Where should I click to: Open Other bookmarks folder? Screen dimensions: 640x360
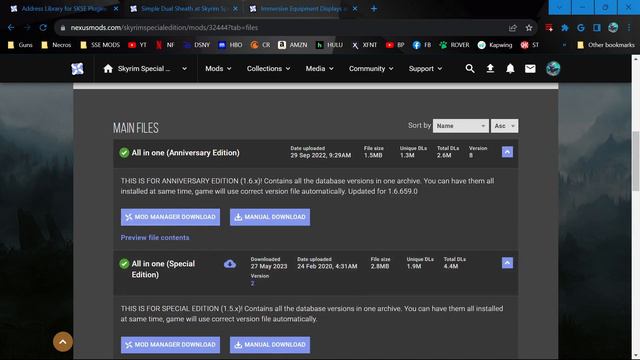(x=606, y=45)
